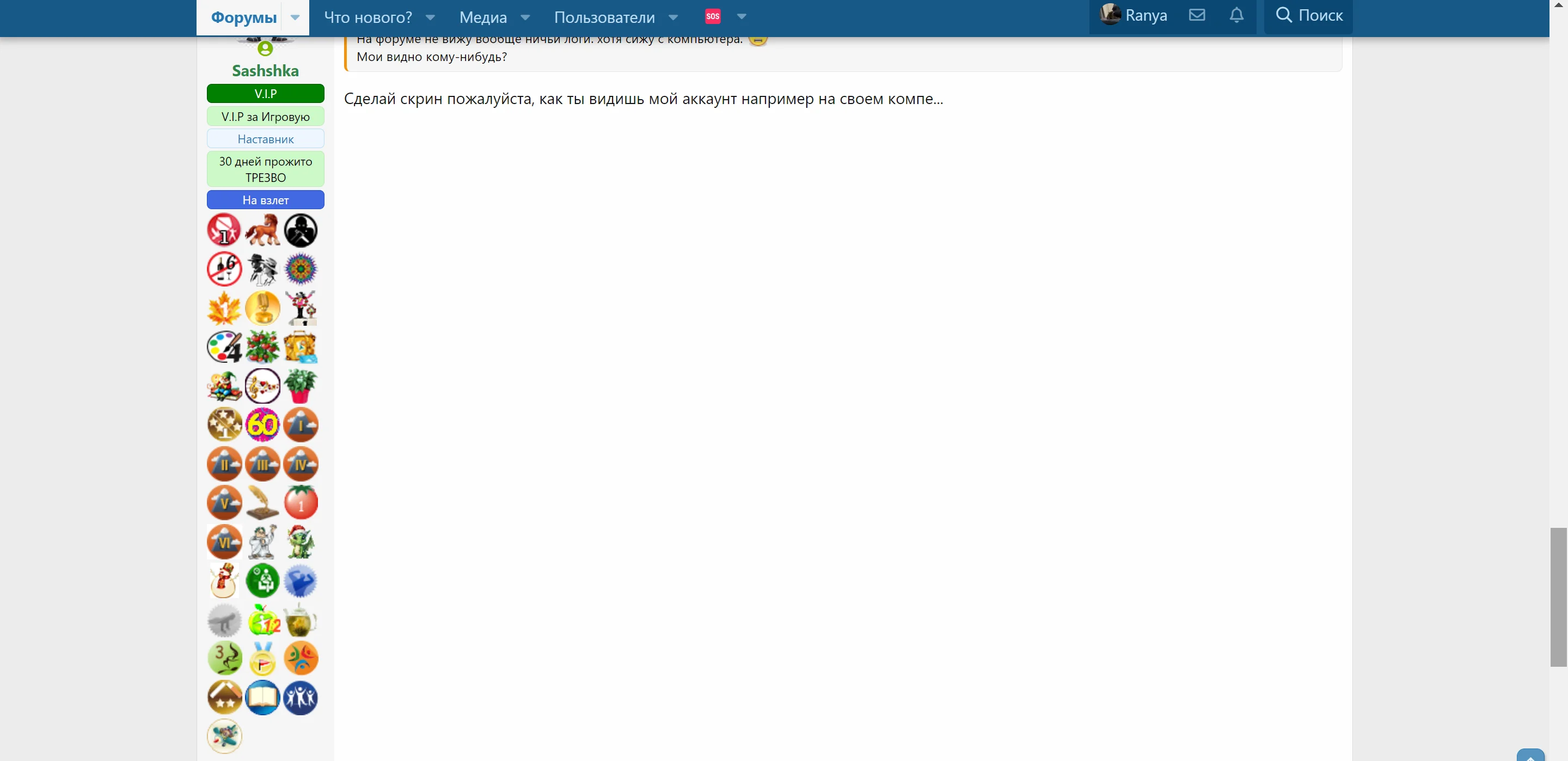Expand the Форумы dropdown arrow
This screenshot has height=761, width=1568.
[x=295, y=17]
